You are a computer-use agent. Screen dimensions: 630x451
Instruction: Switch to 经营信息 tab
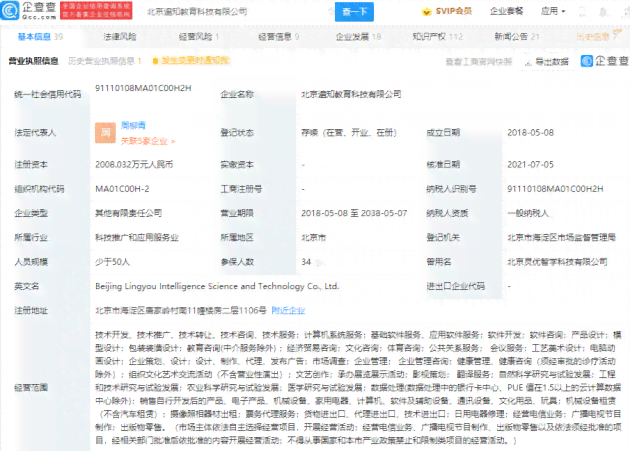coord(278,37)
